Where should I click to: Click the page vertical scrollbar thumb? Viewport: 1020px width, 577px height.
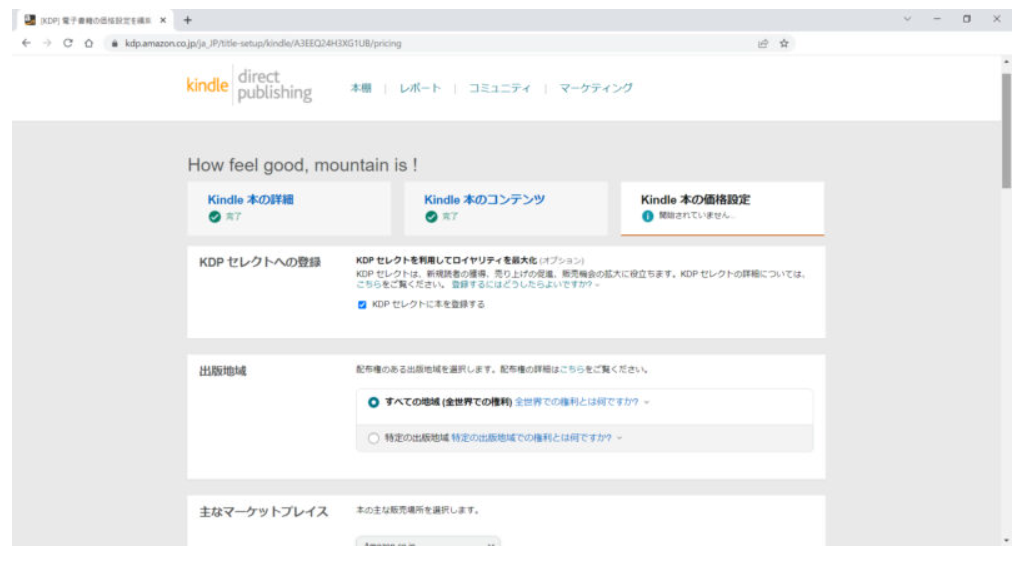tap(1006, 130)
